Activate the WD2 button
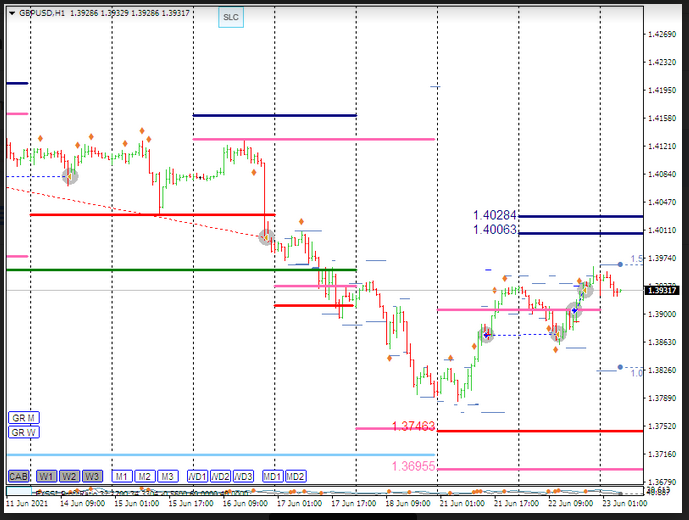 coord(221,476)
